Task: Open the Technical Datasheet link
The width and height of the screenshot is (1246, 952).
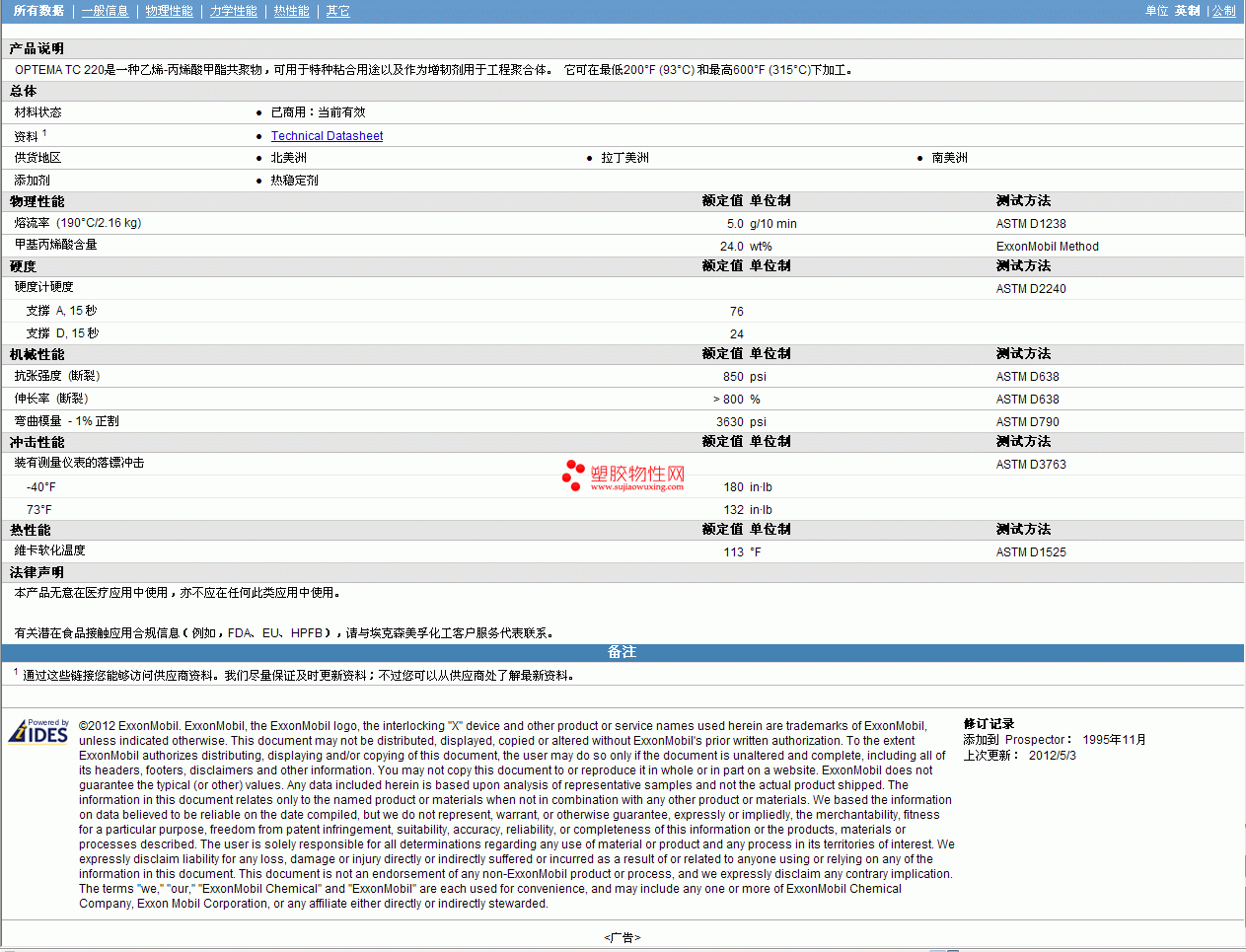Action: point(327,136)
